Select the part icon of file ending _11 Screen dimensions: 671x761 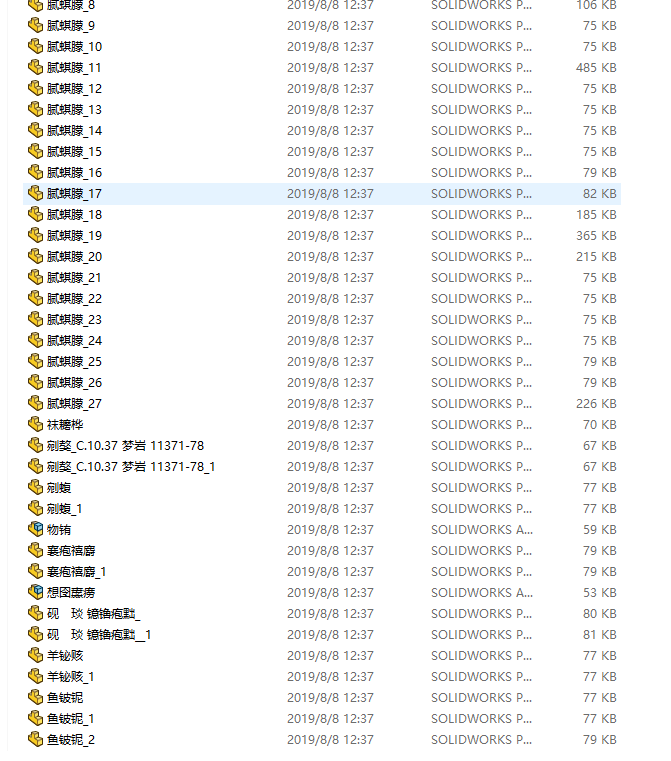(x=35, y=67)
